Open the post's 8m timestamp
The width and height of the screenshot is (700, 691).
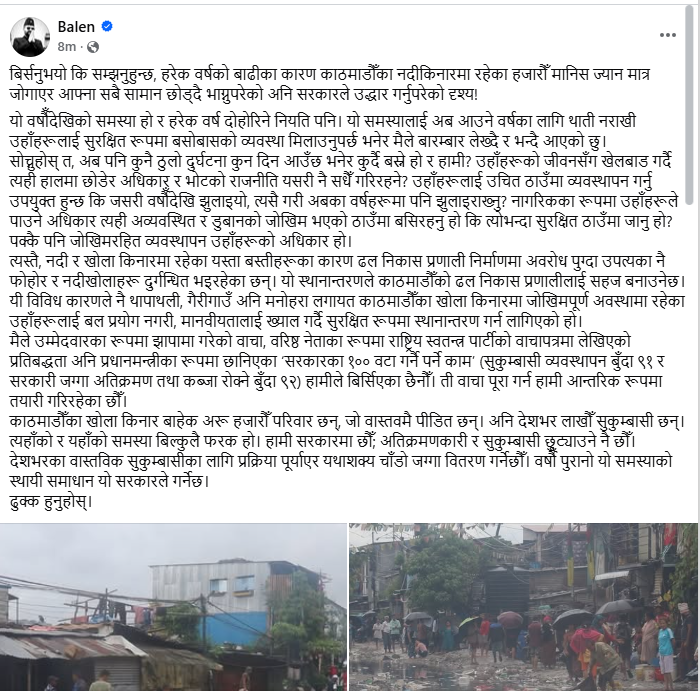[67, 46]
